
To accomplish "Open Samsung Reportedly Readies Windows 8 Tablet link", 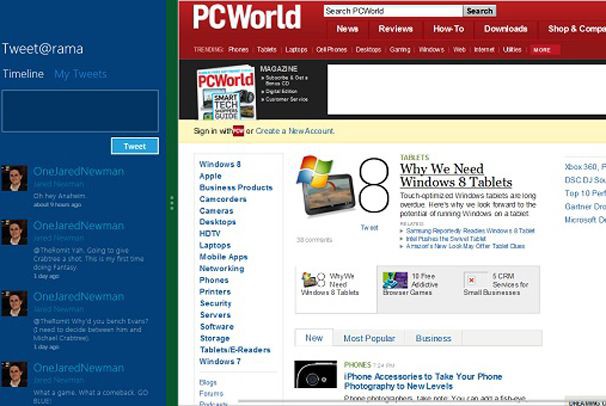I will (x=470, y=231).
